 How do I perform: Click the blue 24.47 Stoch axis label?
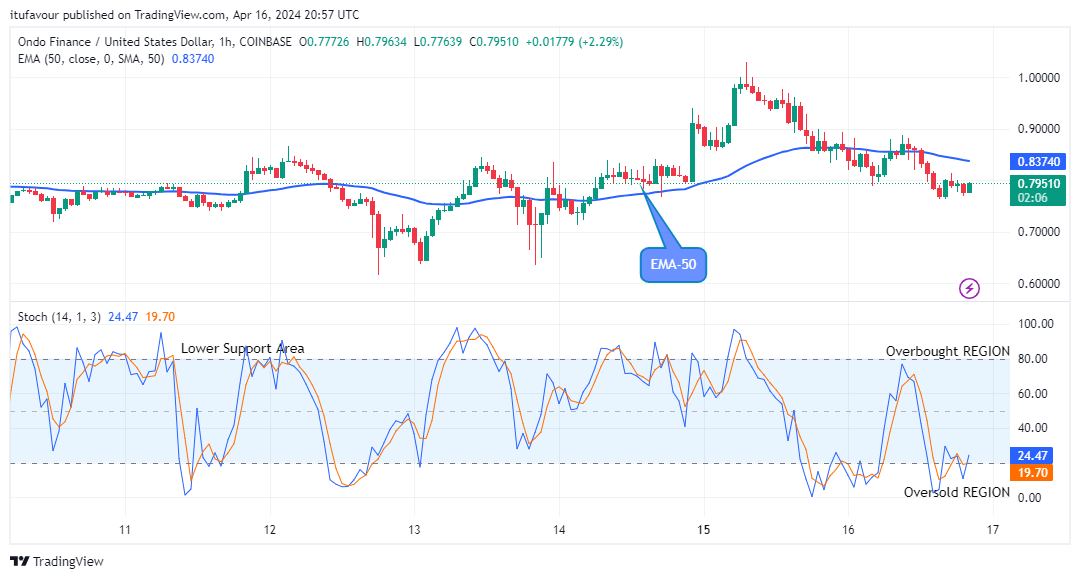[1032, 456]
